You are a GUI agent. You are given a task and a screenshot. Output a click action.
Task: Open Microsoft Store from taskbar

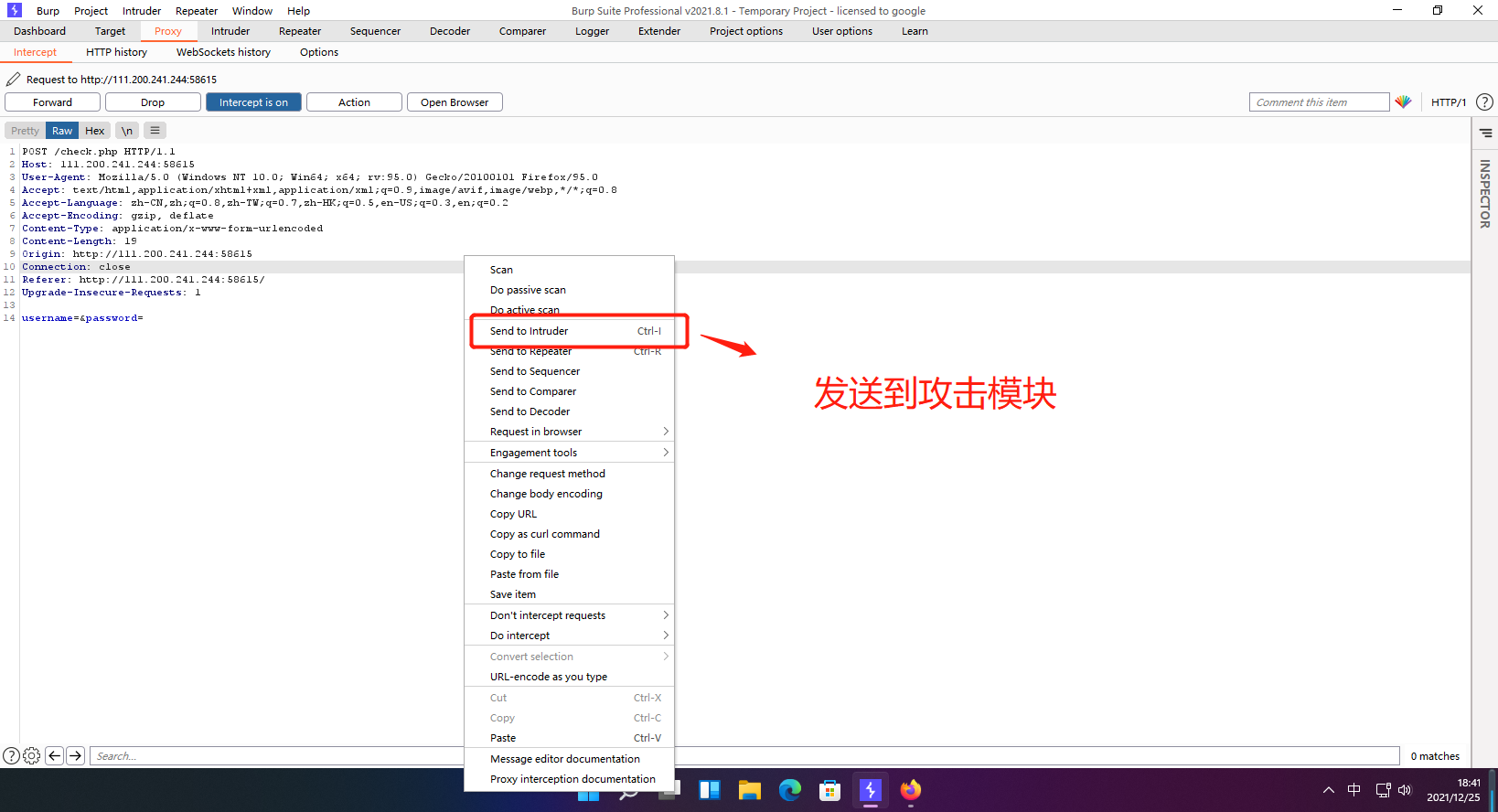point(830,790)
